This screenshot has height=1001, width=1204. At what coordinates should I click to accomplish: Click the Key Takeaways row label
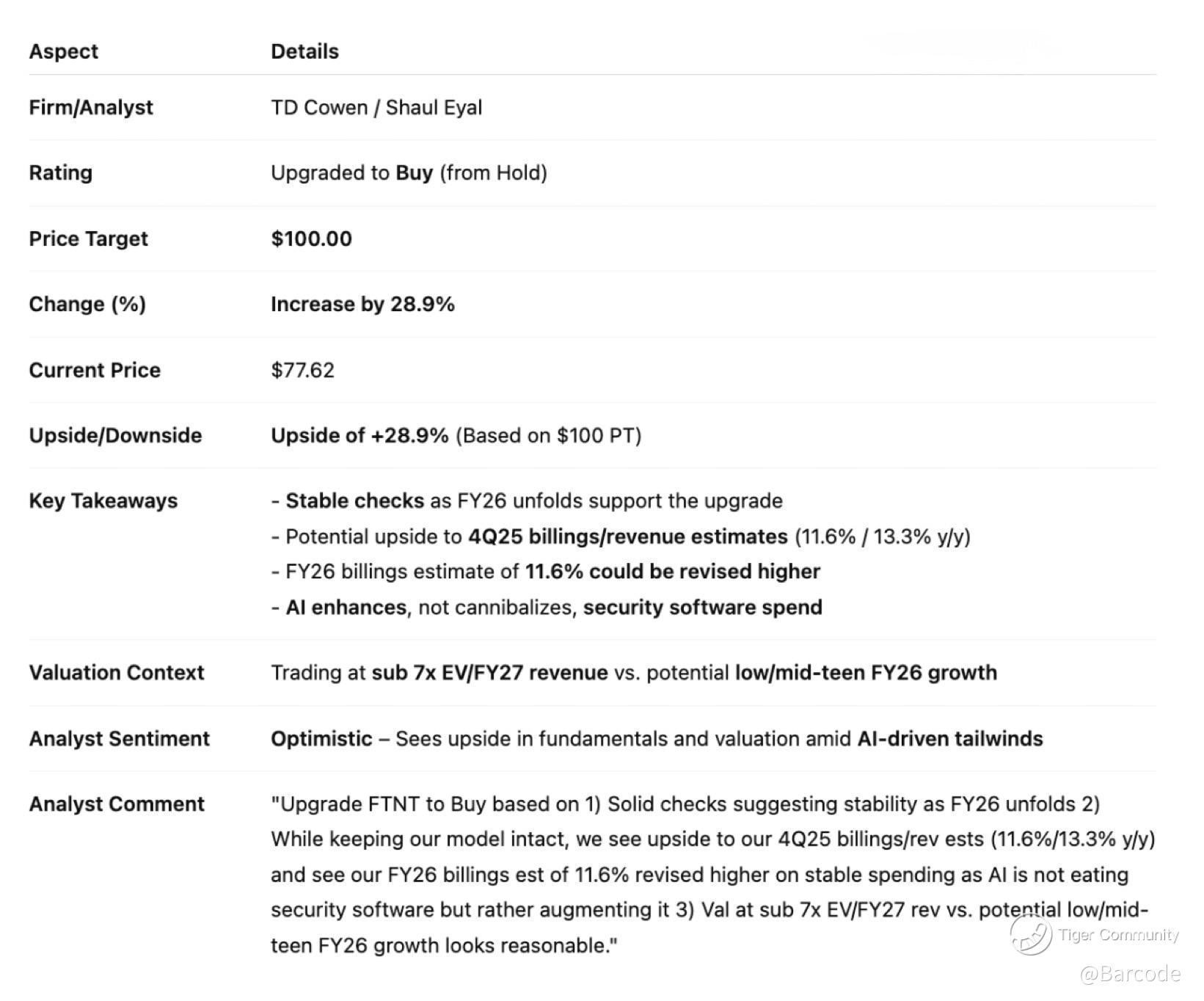click(x=103, y=501)
